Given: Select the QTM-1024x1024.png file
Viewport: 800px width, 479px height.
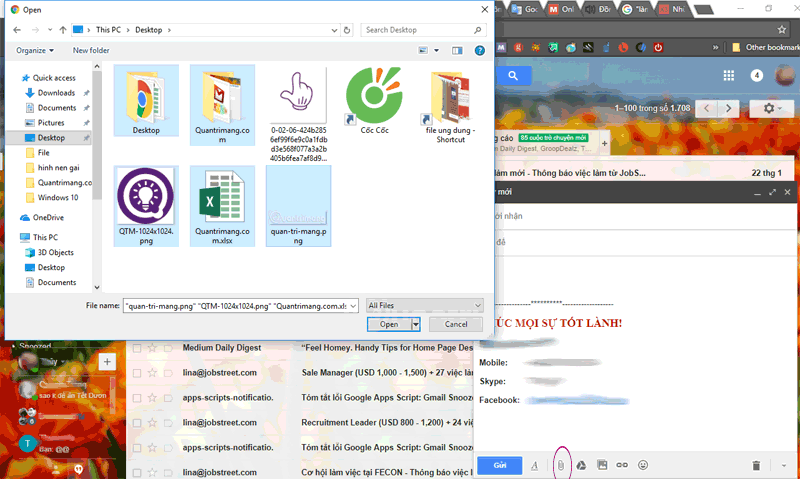Looking at the screenshot, I should (146, 206).
